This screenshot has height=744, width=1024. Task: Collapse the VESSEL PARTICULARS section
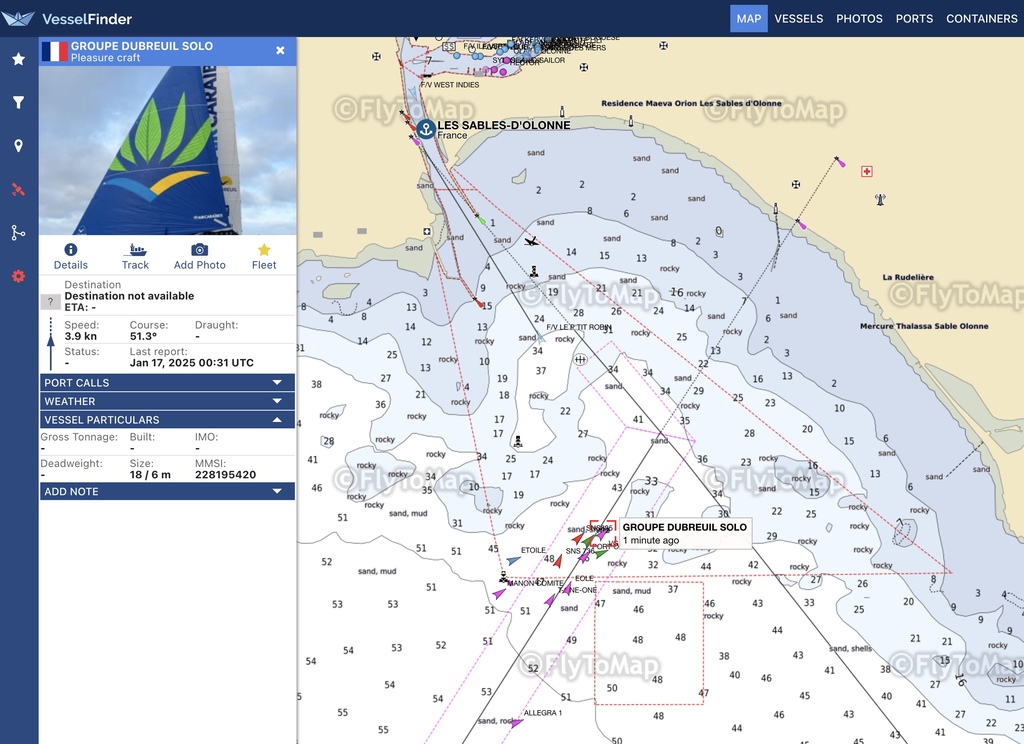pyautogui.click(x=167, y=419)
